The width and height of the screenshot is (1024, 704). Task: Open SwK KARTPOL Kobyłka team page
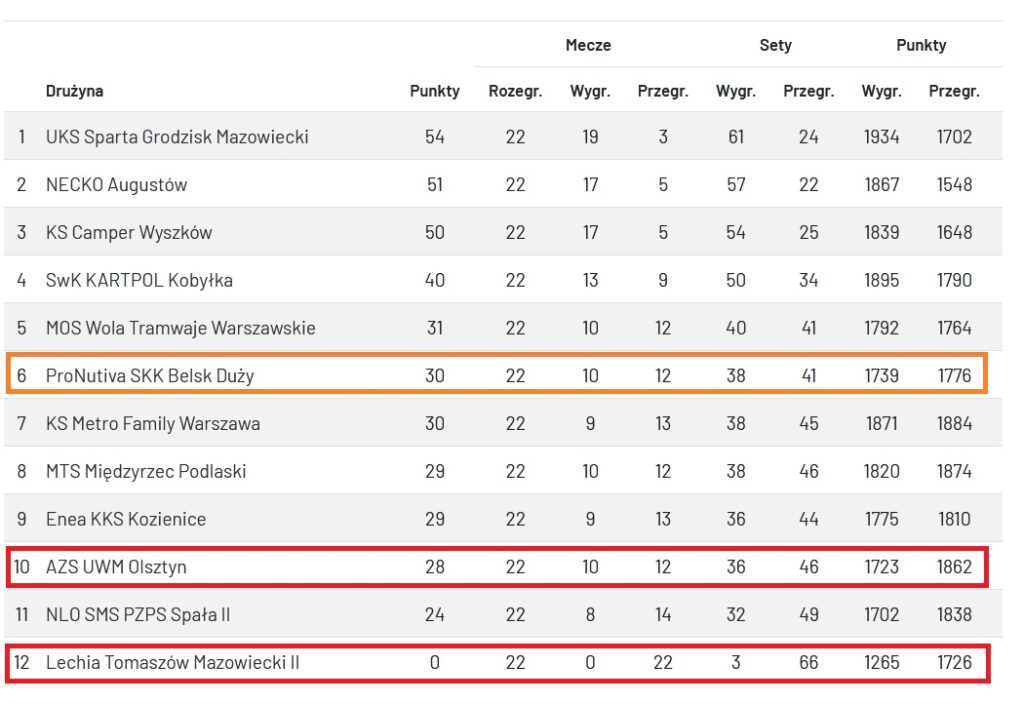139,281
